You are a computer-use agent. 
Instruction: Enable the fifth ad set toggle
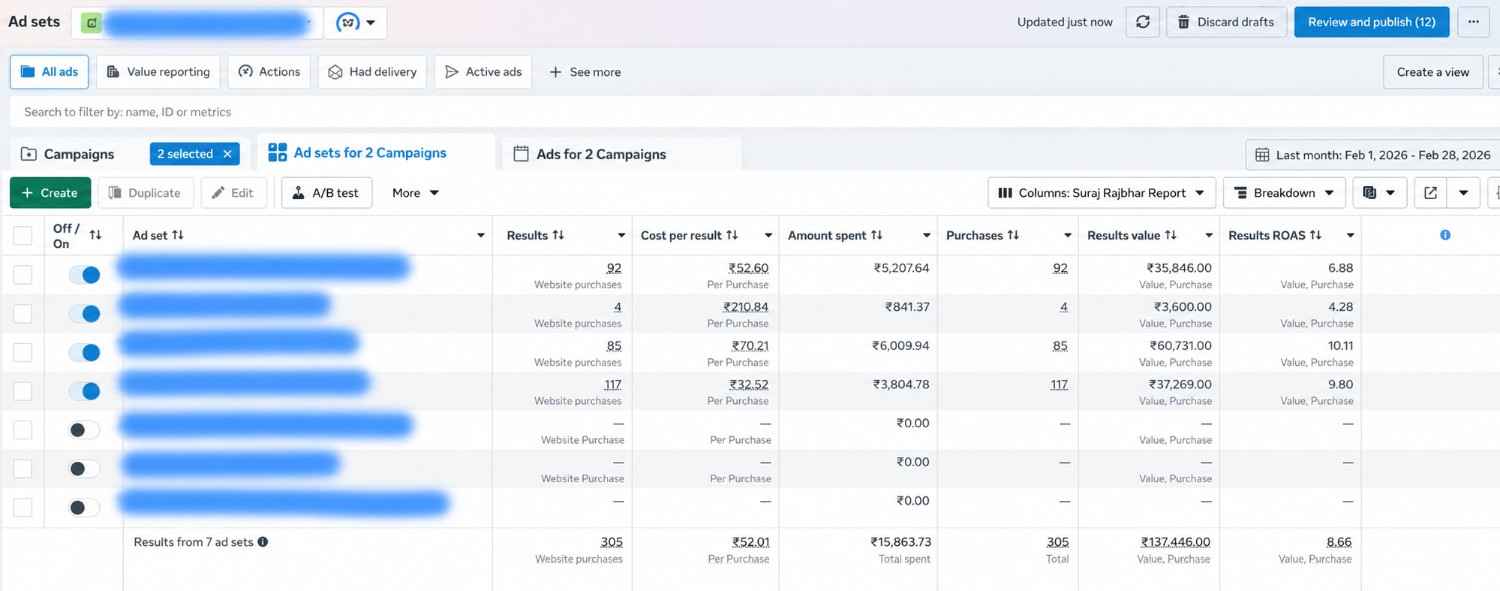coord(85,430)
